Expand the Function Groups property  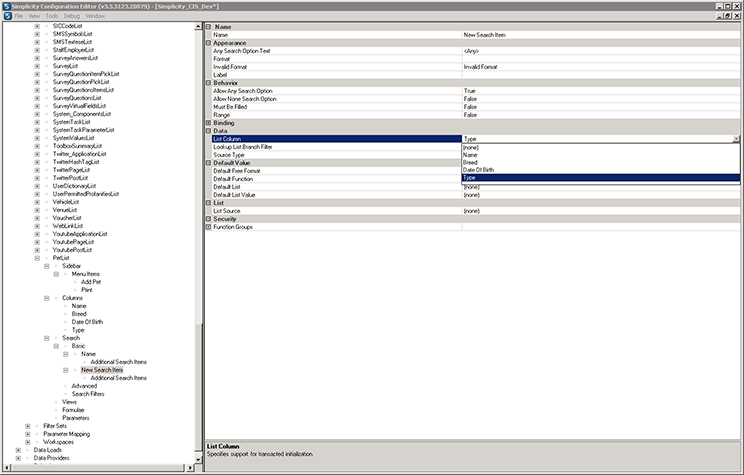[x=208, y=227]
